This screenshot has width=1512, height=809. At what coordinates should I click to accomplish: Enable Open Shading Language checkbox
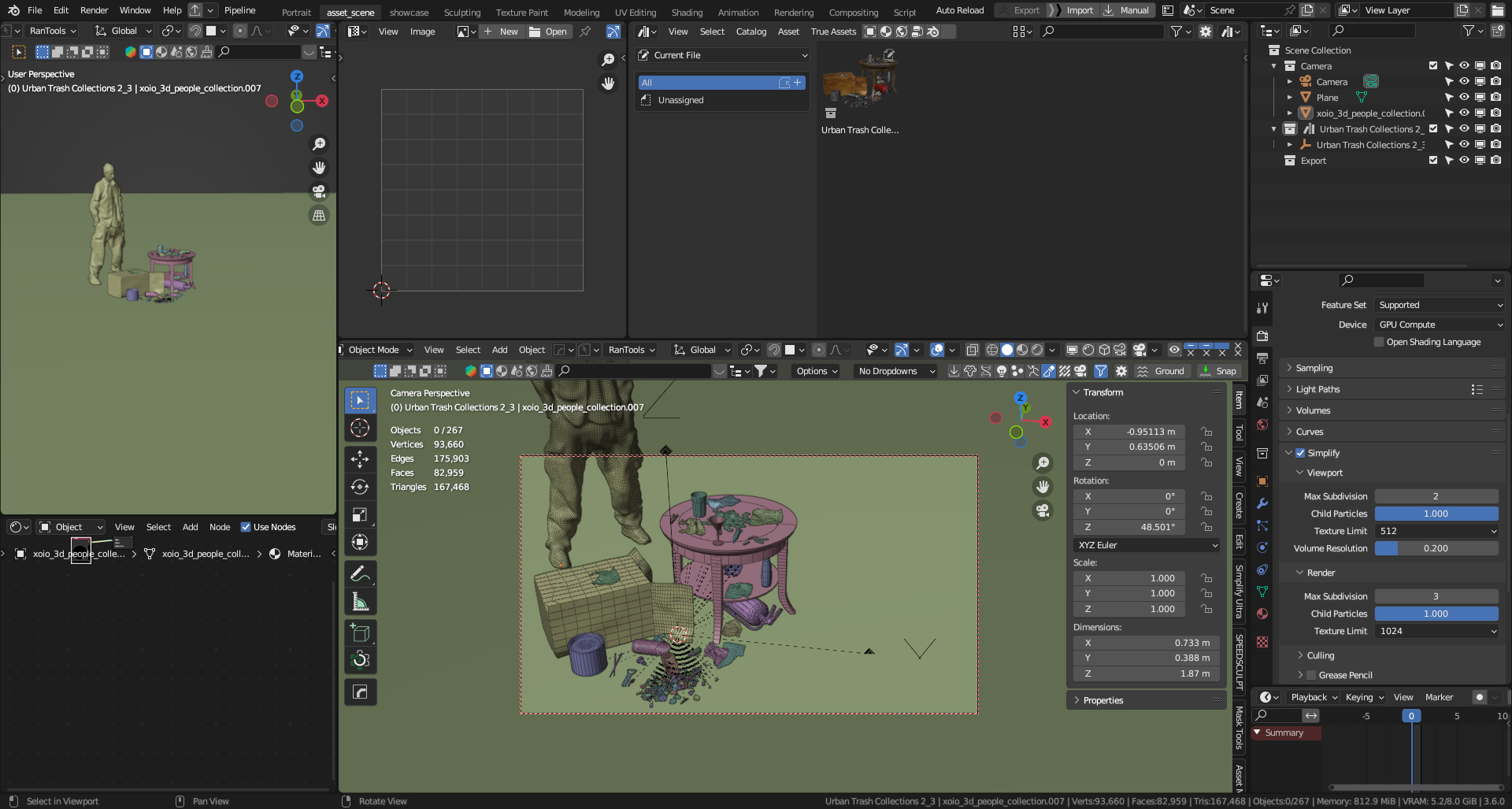1379,342
